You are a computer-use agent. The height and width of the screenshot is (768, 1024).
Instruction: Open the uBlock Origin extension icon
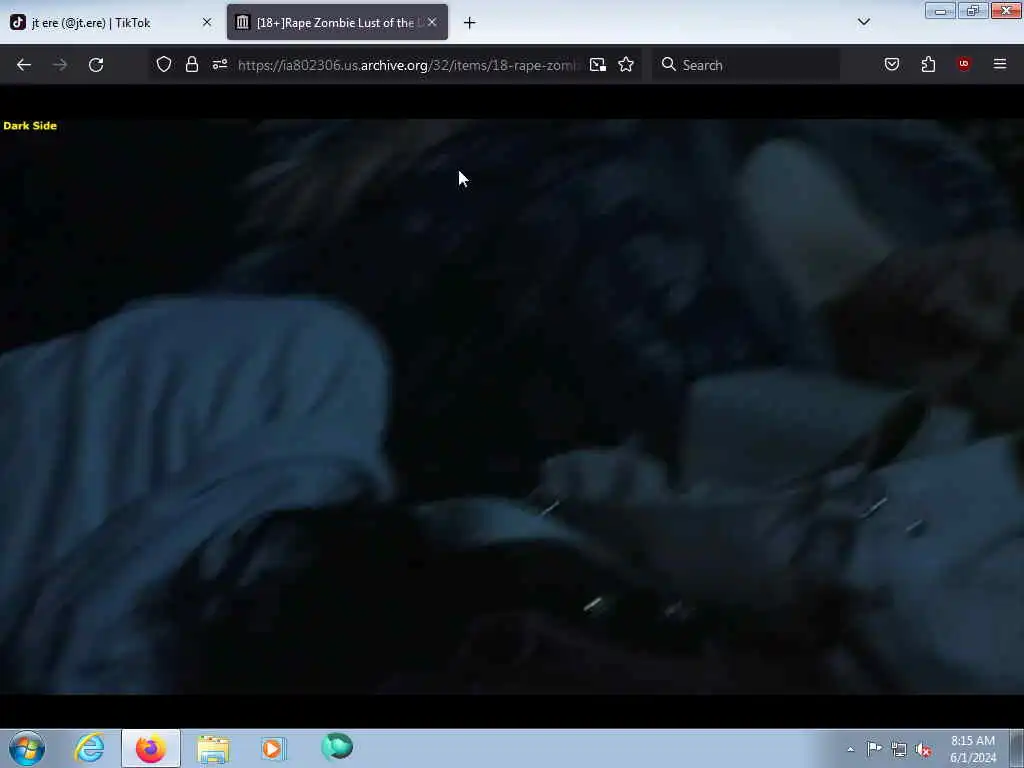[x=963, y=64]
